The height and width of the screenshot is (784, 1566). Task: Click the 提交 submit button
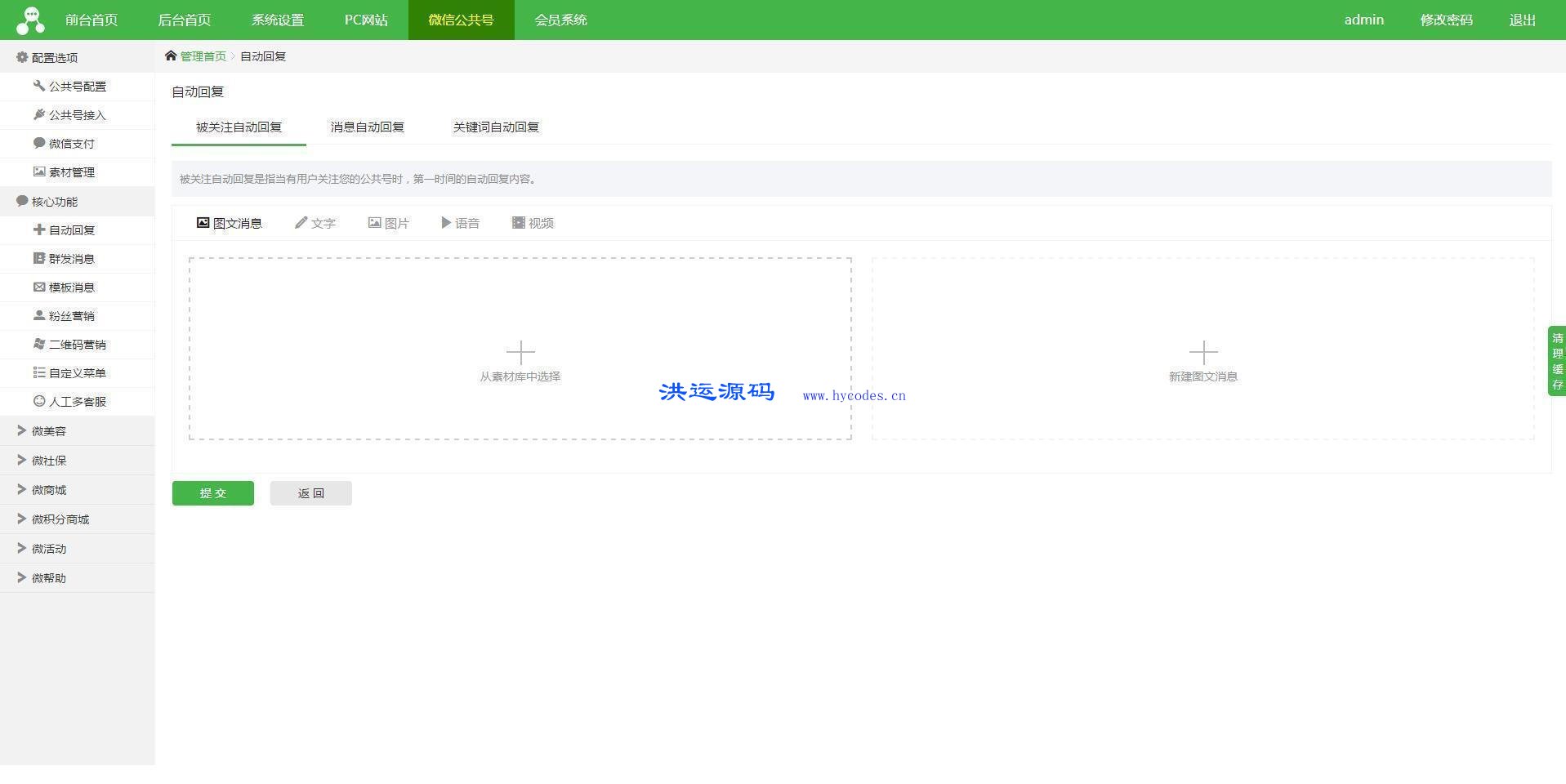pos(213,493)
